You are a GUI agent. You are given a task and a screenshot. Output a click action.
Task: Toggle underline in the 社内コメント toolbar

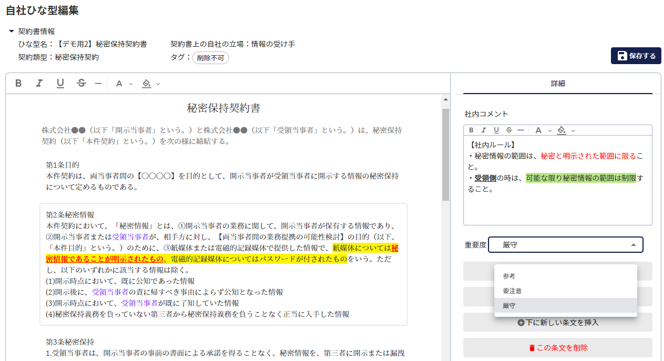496,130
